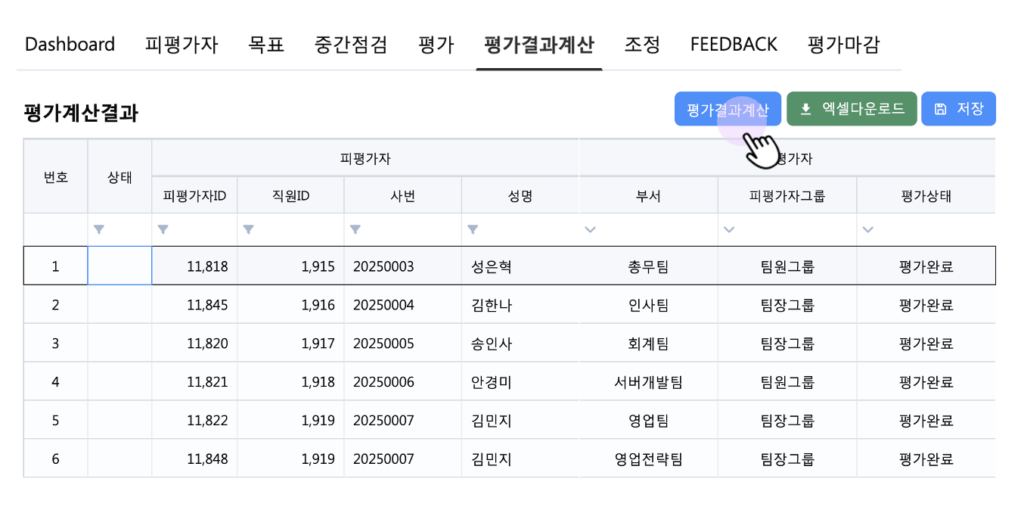Select the 평가마감 tab
This screenshot has width=1024, height=510.
point(843,45)
